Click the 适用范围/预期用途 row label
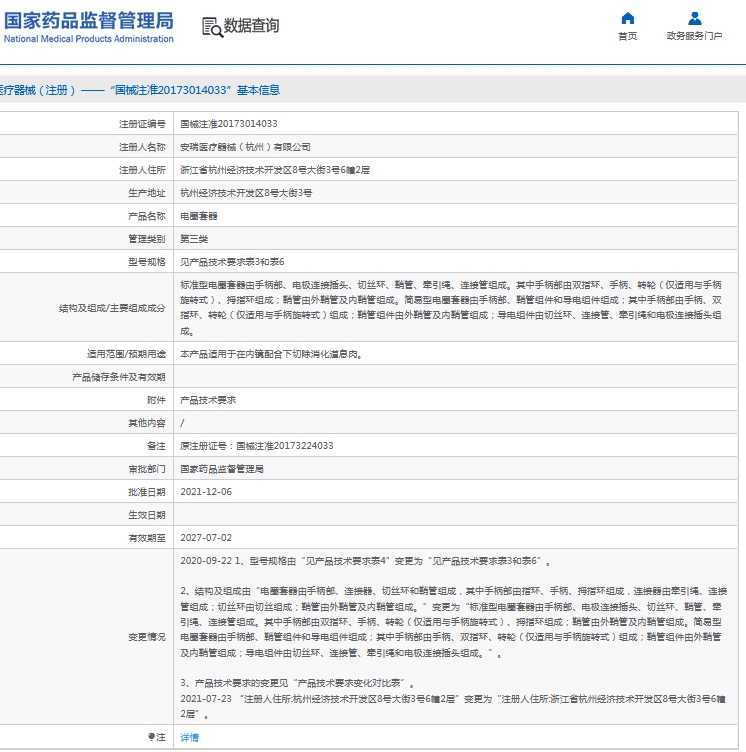The width and height of the screenshot is (746, 752). click(x=126, y=354)
